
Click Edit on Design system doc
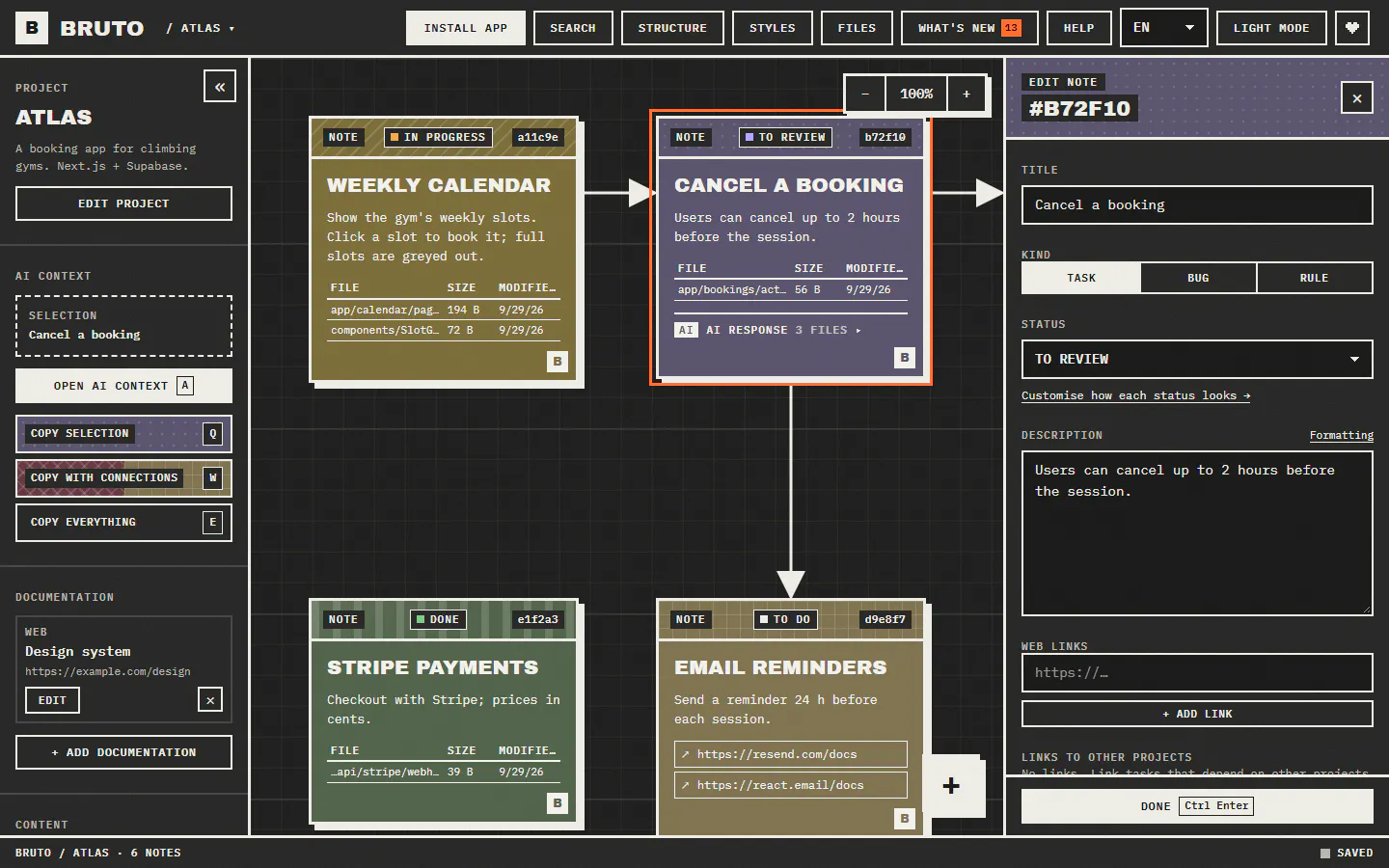52,700
